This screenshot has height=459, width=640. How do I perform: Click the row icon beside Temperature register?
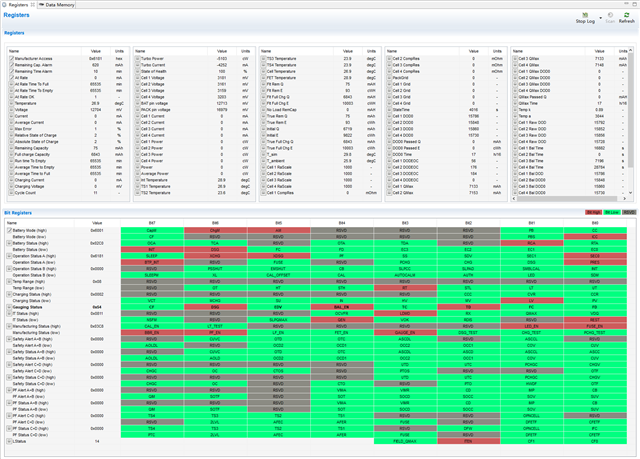click(11, 103)
